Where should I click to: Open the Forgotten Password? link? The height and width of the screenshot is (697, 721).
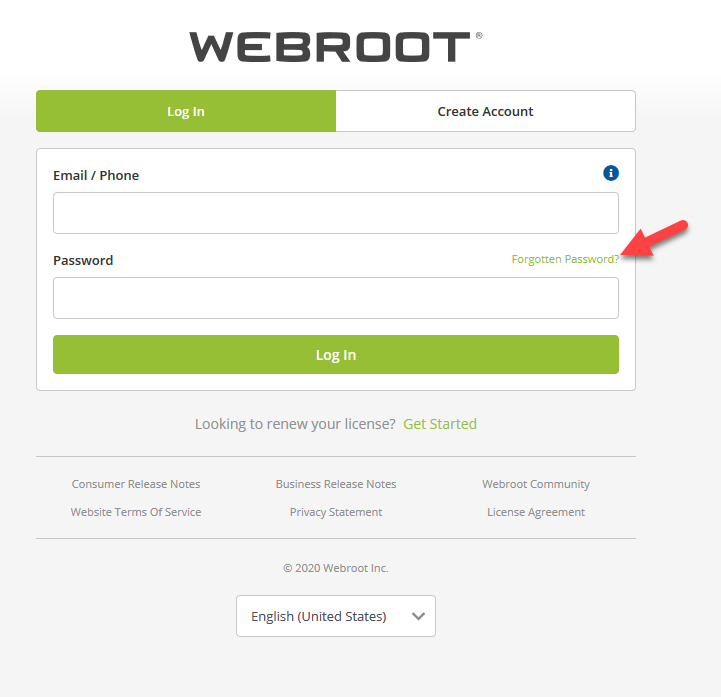click(565, 259)
